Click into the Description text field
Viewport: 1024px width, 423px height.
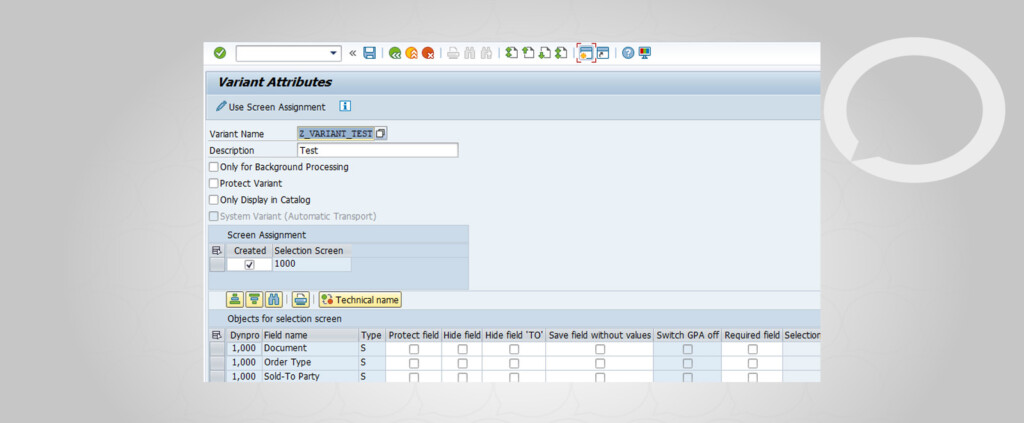tap(377, 150)
